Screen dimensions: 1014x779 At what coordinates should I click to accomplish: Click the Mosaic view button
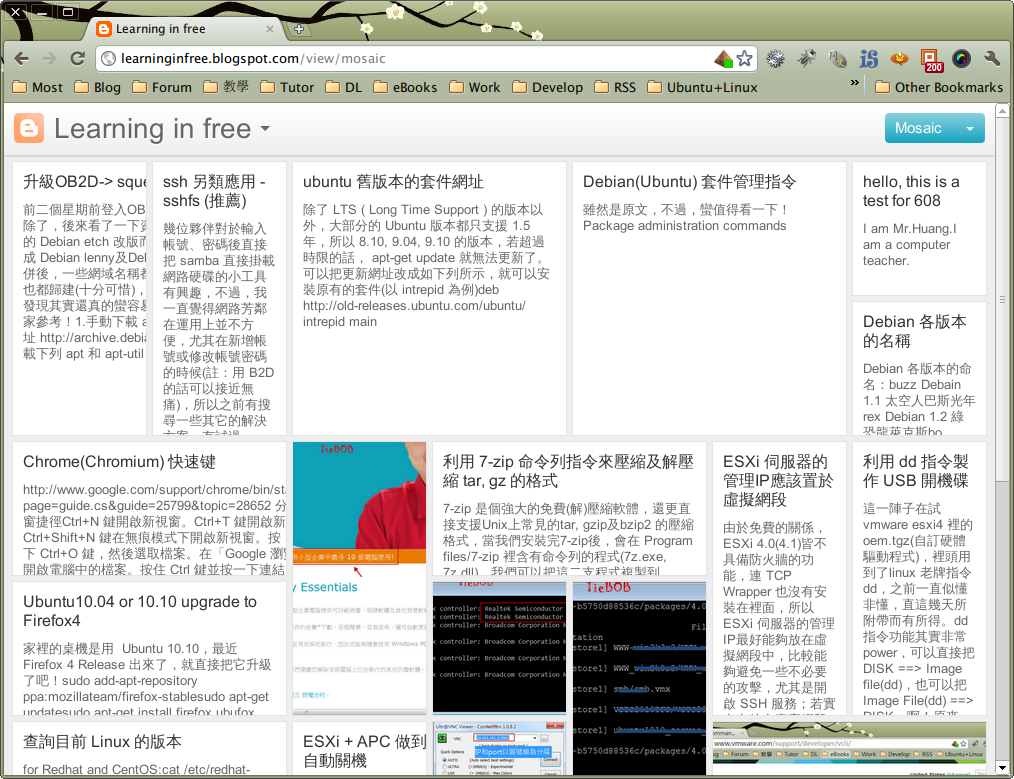click(x=919, y=129)
